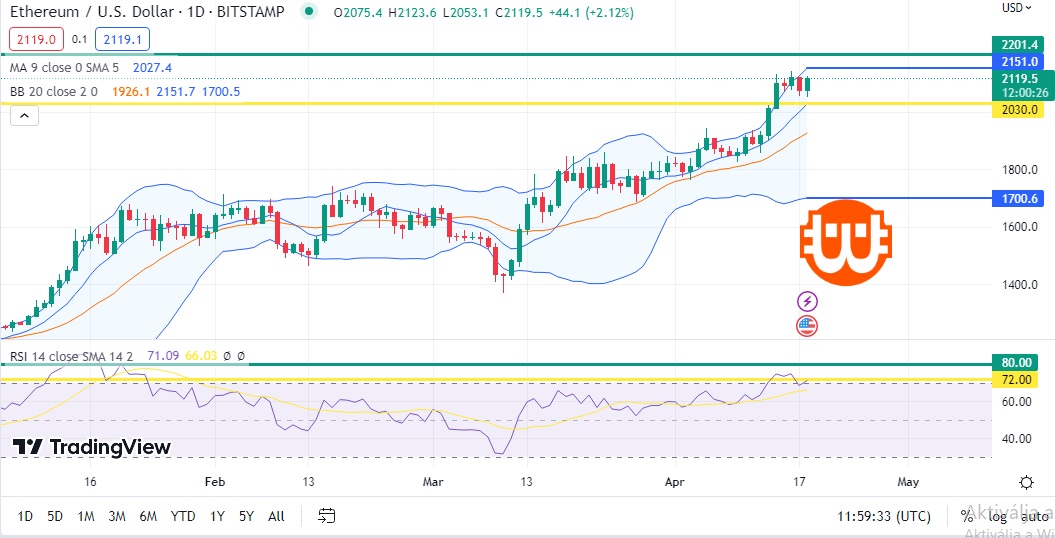Click the 2201.4 green price label

pos(1018,45)
